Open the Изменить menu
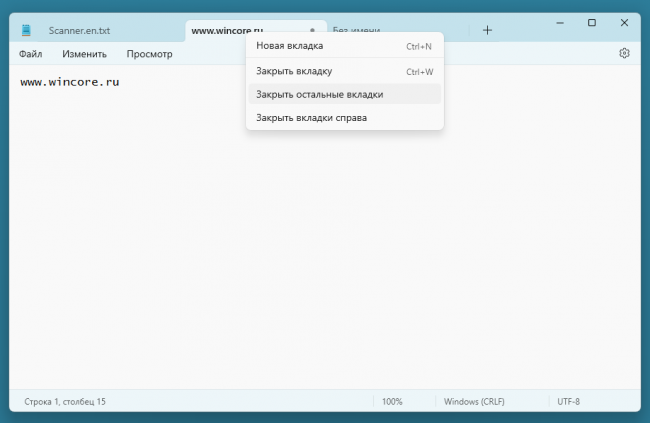 (85, 54)
